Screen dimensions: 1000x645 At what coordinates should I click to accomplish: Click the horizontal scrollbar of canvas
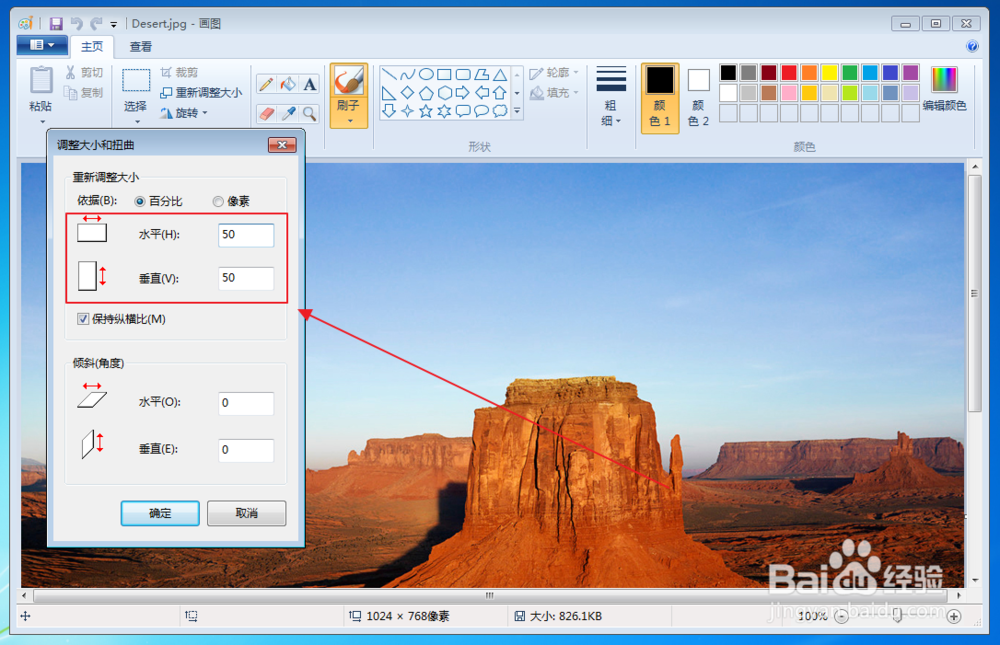pos(490,596)
